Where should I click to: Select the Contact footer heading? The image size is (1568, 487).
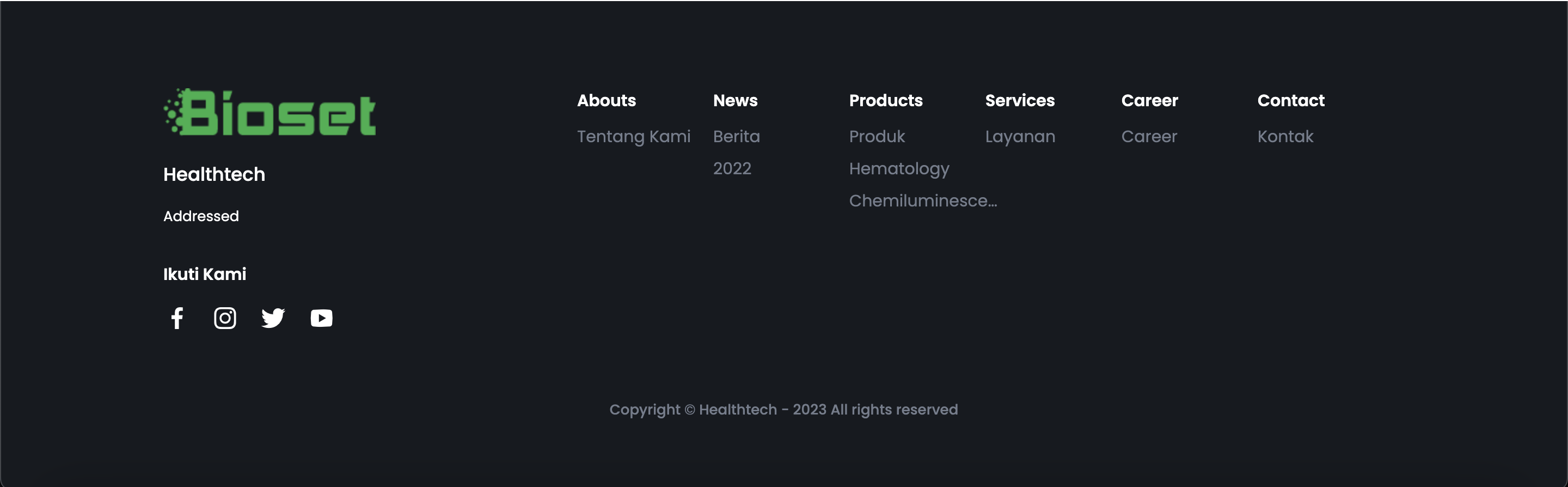(x=1291, y=100)
